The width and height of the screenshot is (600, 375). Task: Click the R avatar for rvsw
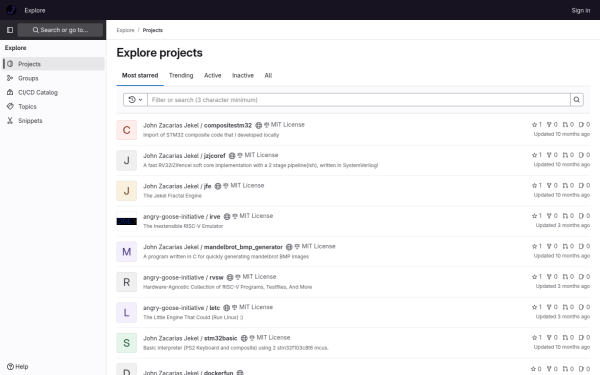coord(127,282)
